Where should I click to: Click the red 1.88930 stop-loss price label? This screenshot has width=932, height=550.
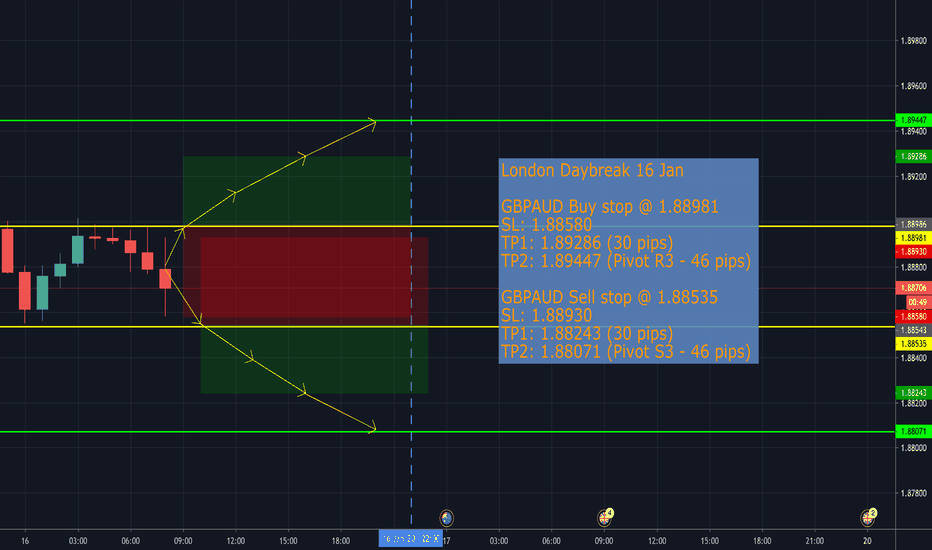[x=913, y=253]
